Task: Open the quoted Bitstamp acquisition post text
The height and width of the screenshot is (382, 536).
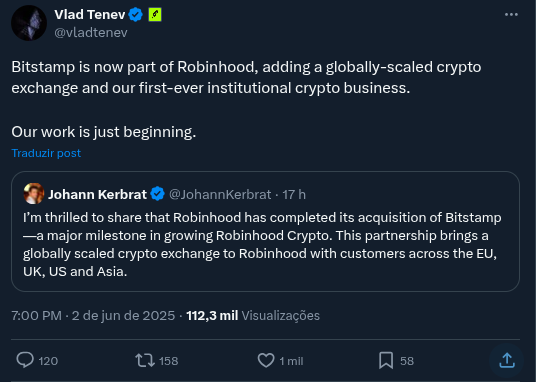Action: [262, 244]
